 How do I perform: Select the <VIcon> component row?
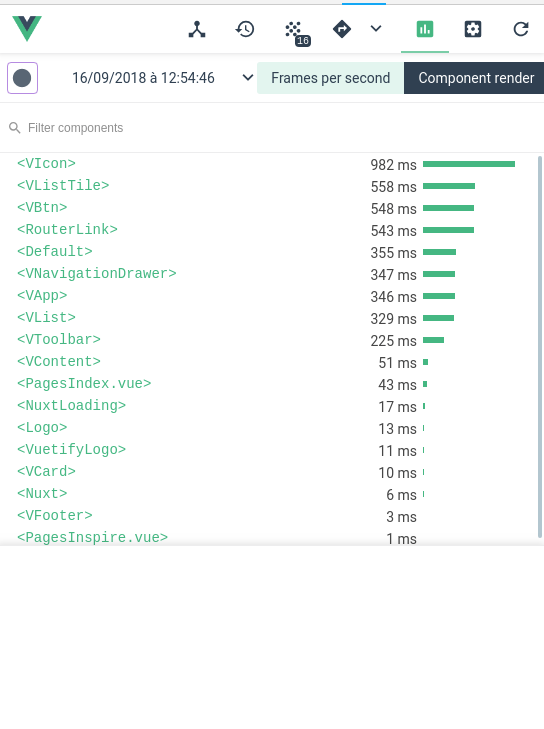[269, 164]
